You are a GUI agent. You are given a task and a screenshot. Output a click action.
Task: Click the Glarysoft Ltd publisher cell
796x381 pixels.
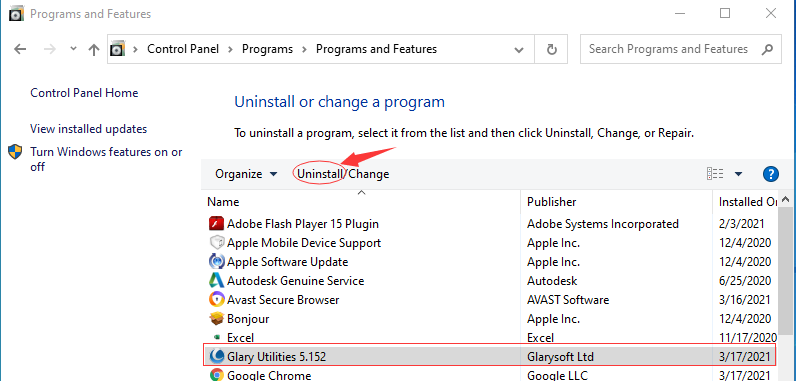click(560, 357)
